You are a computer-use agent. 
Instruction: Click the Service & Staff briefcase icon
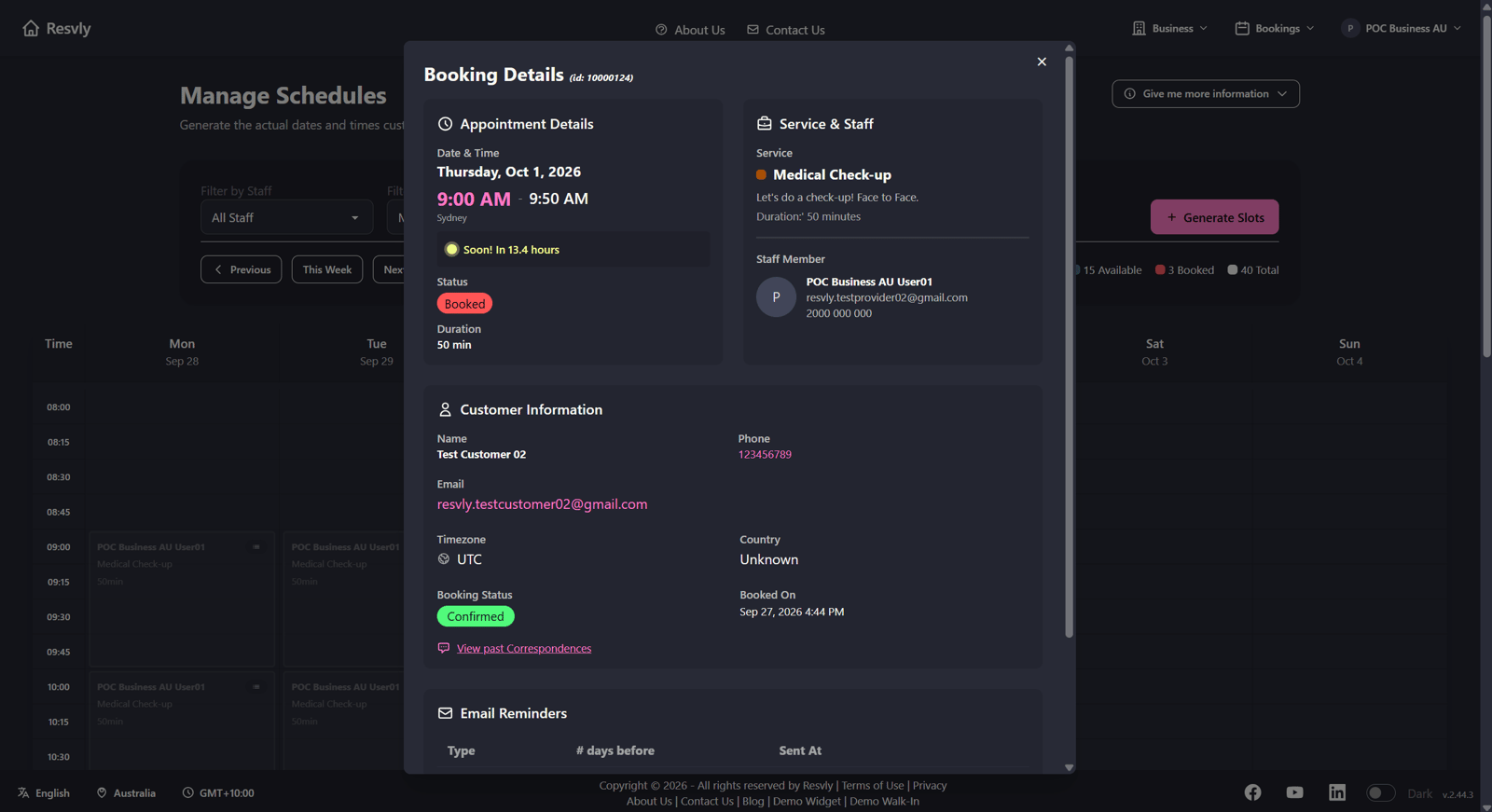(765, 124)
